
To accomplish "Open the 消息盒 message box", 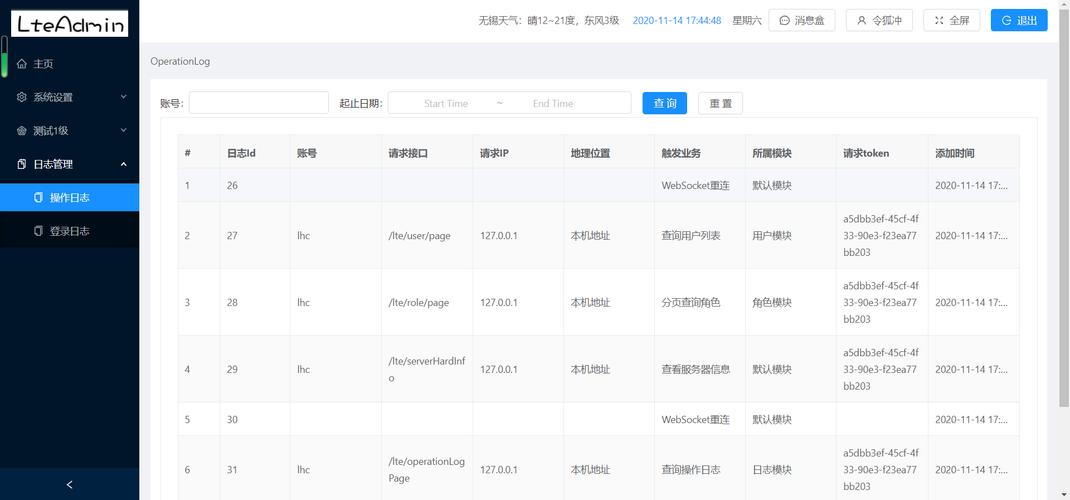I will pyautogui.click(x=801, y=20).
